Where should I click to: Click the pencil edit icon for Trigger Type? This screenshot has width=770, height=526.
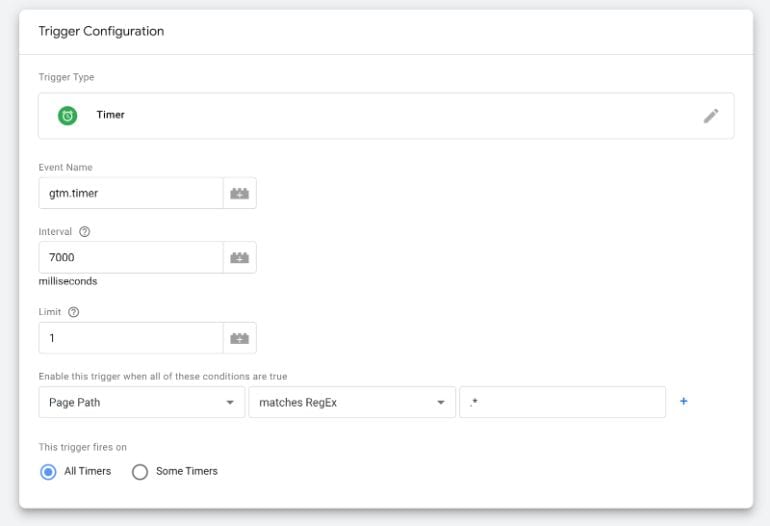coord(711,116)
